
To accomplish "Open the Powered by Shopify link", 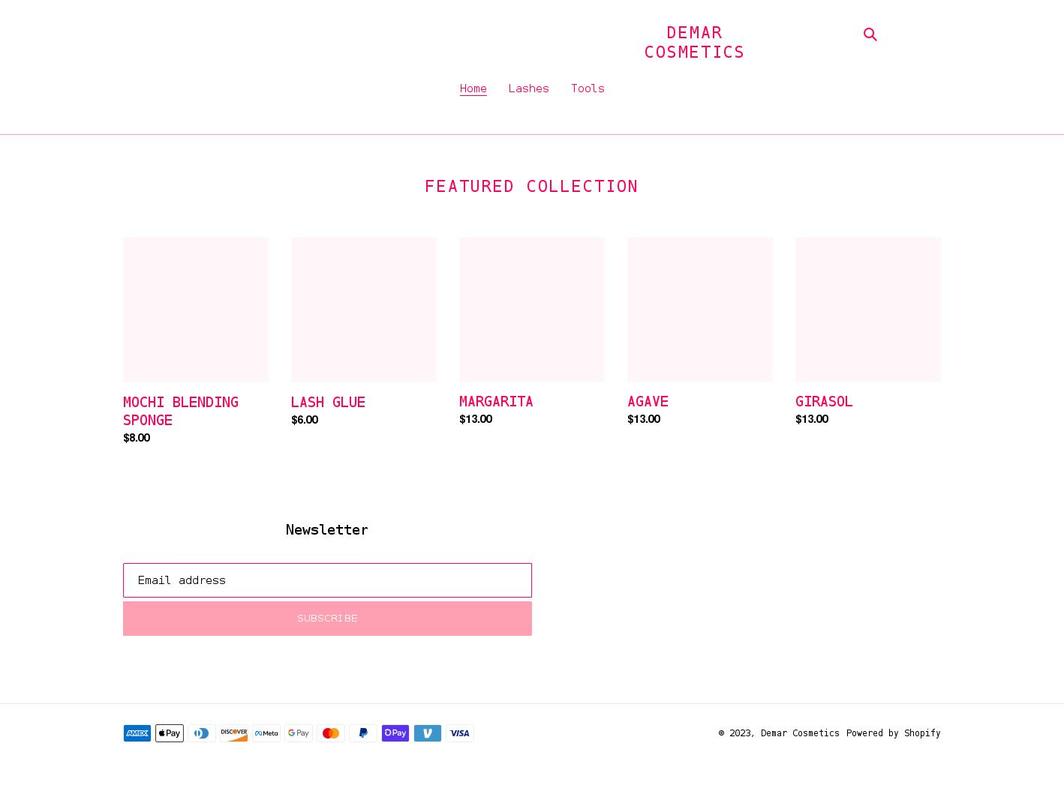I will (x=893, y=733).
